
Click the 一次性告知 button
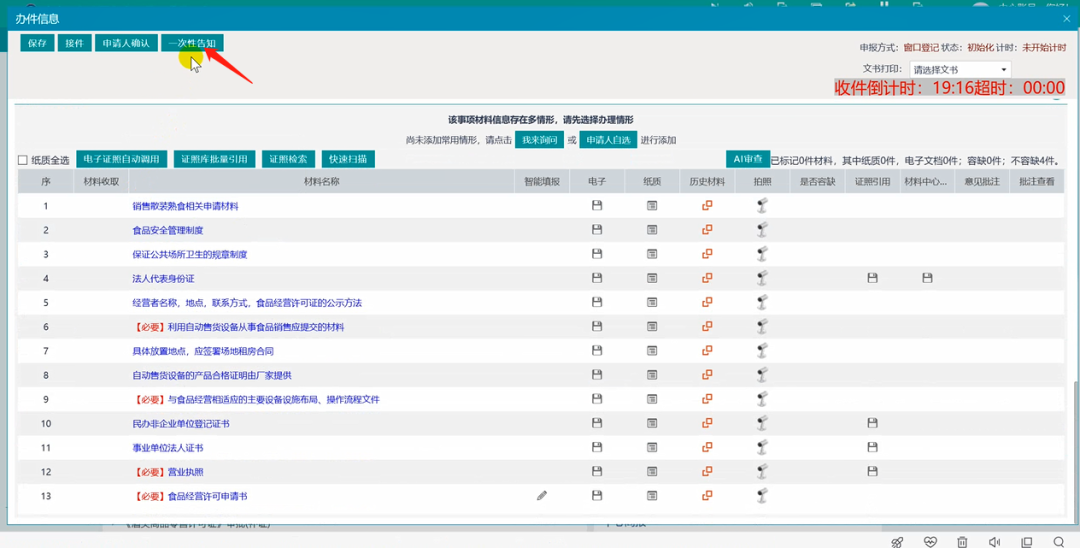[x=192, y=43]
